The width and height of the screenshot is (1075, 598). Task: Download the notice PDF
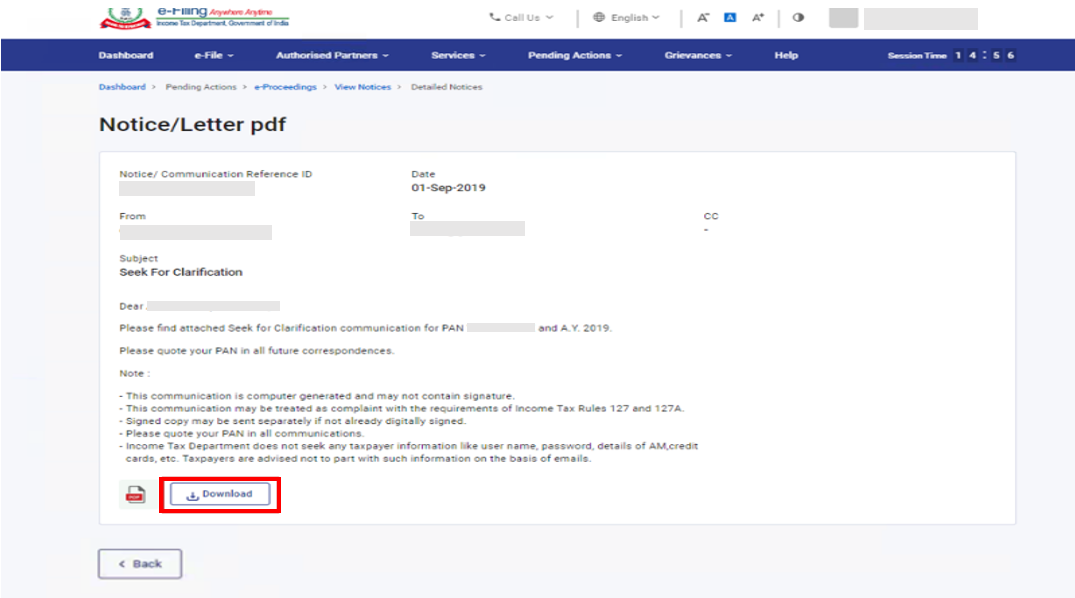220,494
